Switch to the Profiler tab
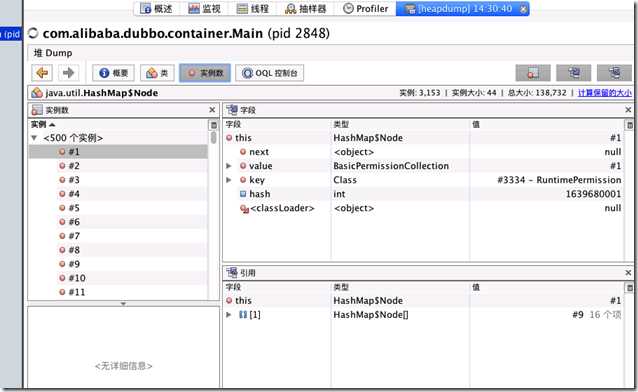This screenshot has height=392, width=638. [366, 9]
